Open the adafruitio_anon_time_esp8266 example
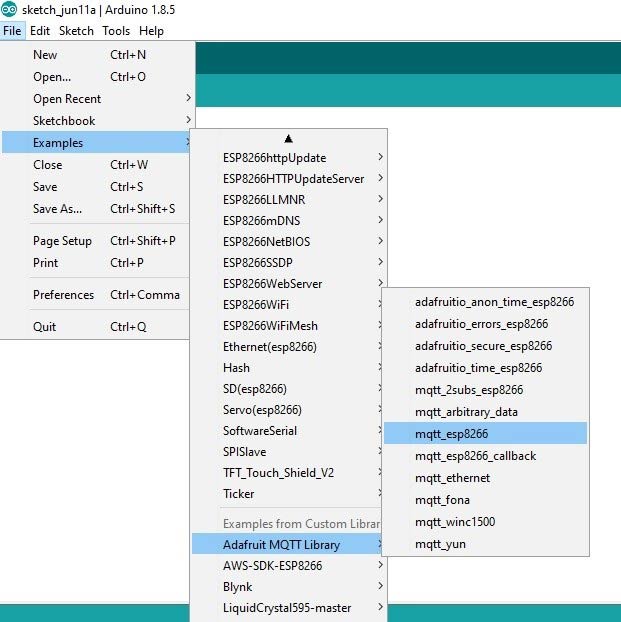 [x=485, y=302]
